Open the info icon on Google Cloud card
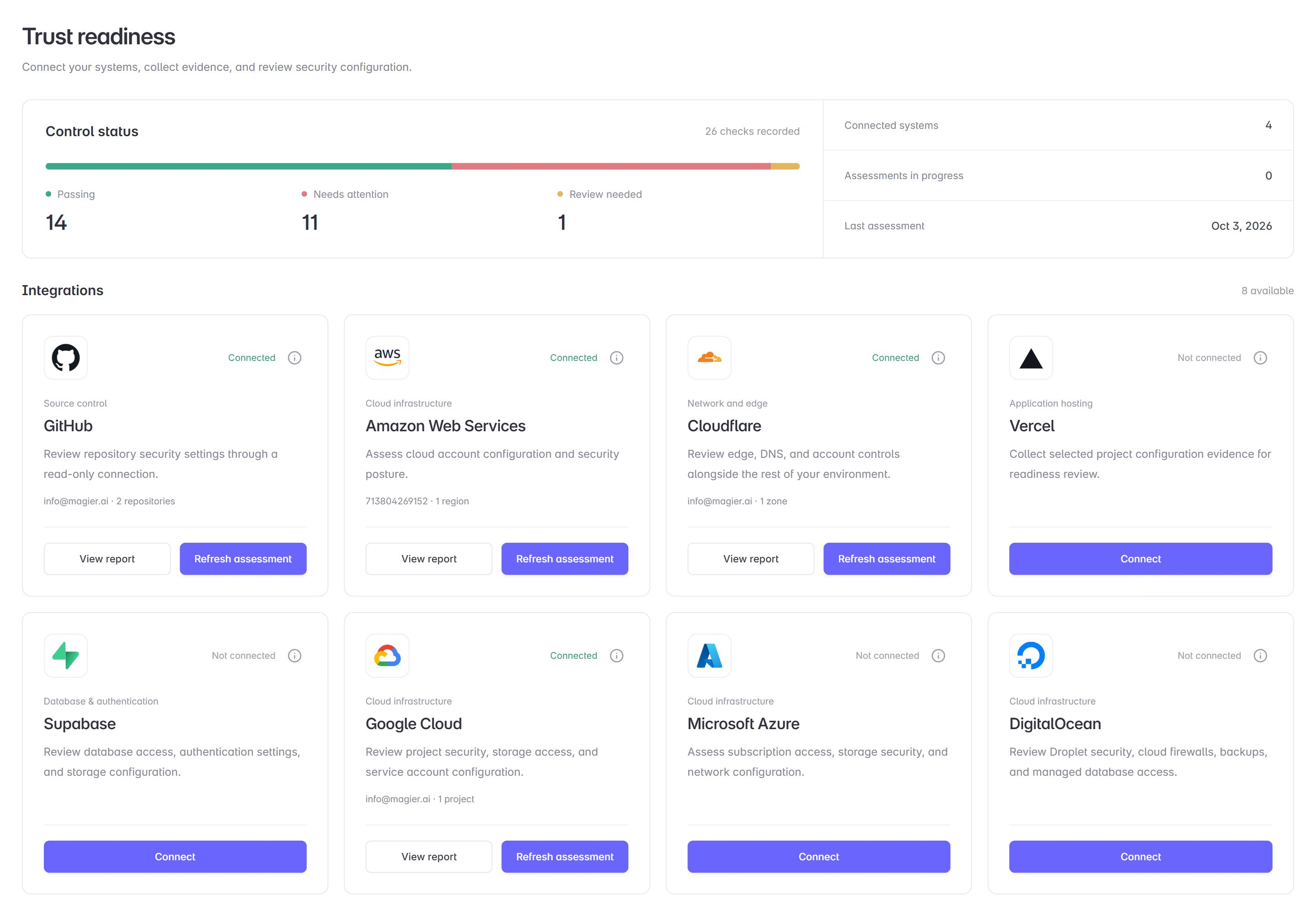 click(x=617, y=656)
